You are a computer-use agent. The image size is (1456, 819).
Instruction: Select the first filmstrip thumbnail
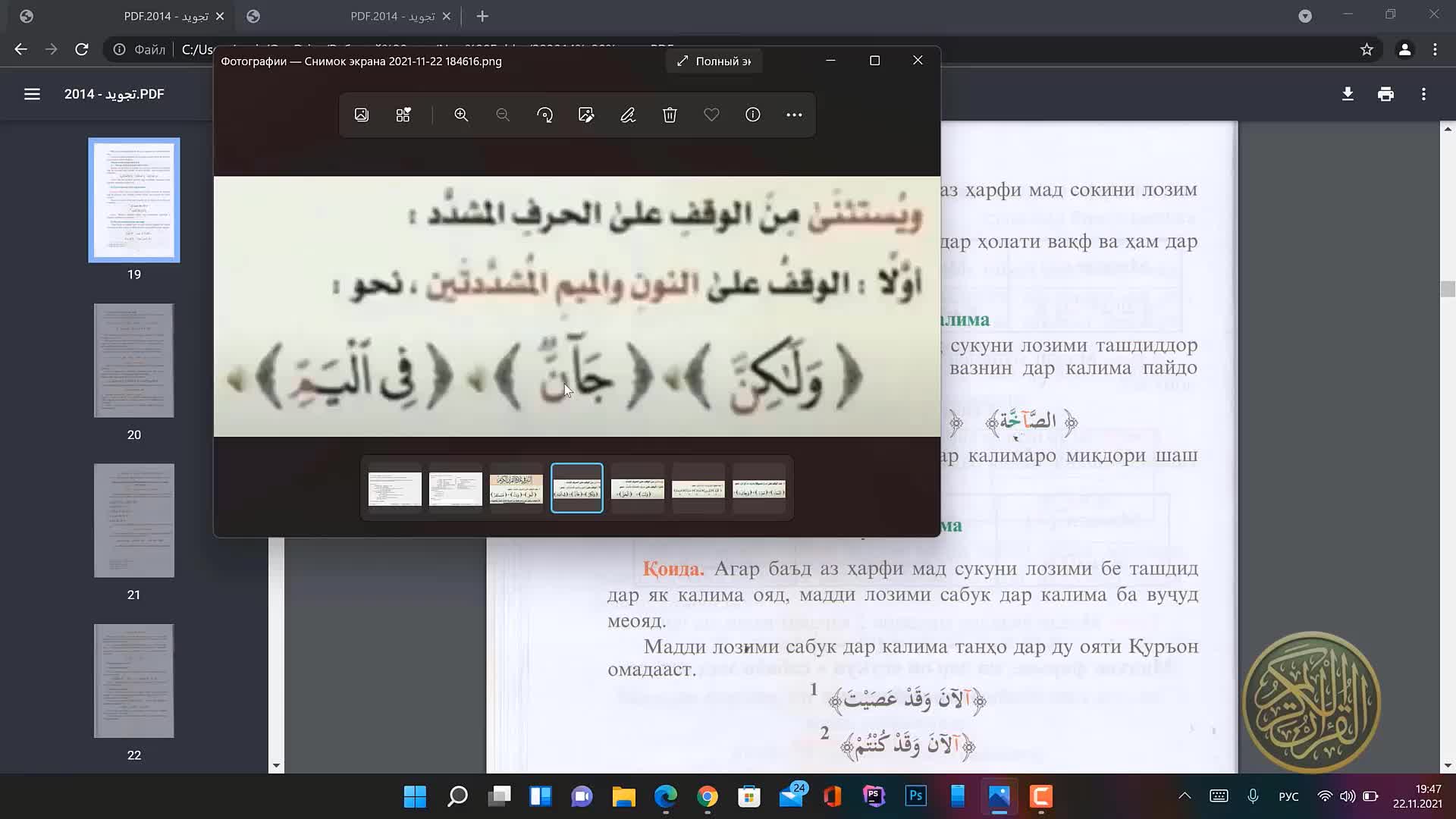click(395, 488)
